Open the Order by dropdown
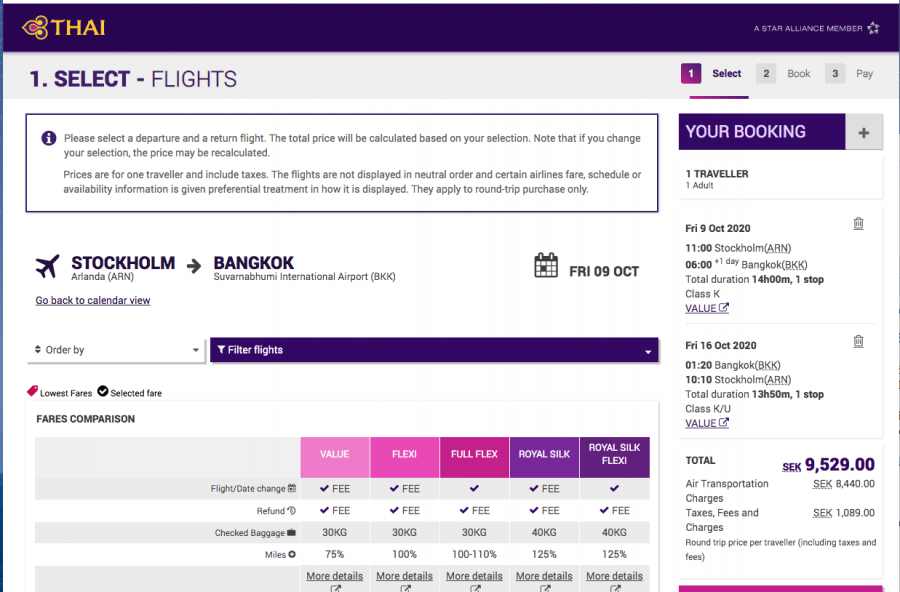This screenshot has width=900, height=592. click(115, 350)
